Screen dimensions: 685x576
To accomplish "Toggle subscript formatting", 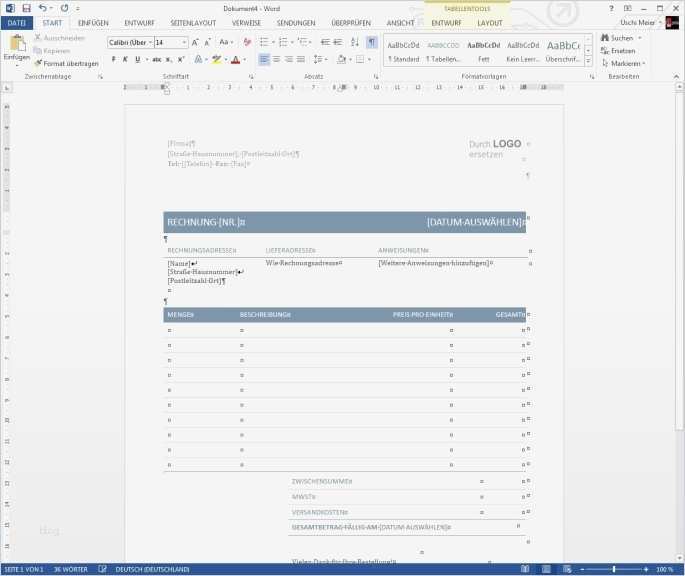I will pos(169,59).
